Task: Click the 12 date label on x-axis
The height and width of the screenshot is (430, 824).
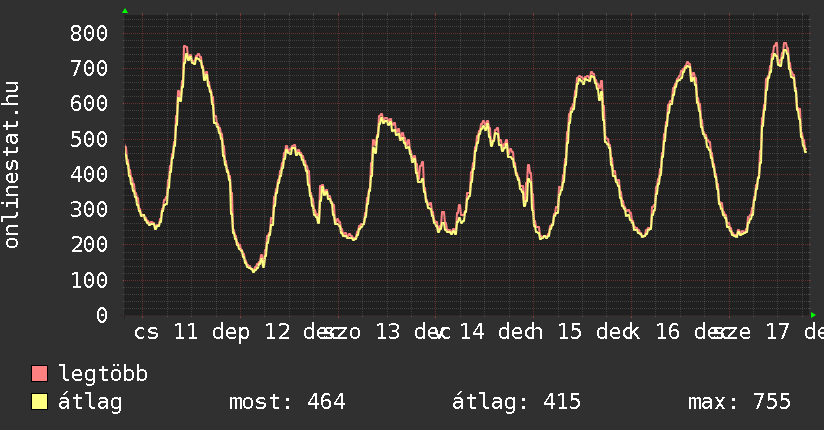Action: [x=281, y=331]
